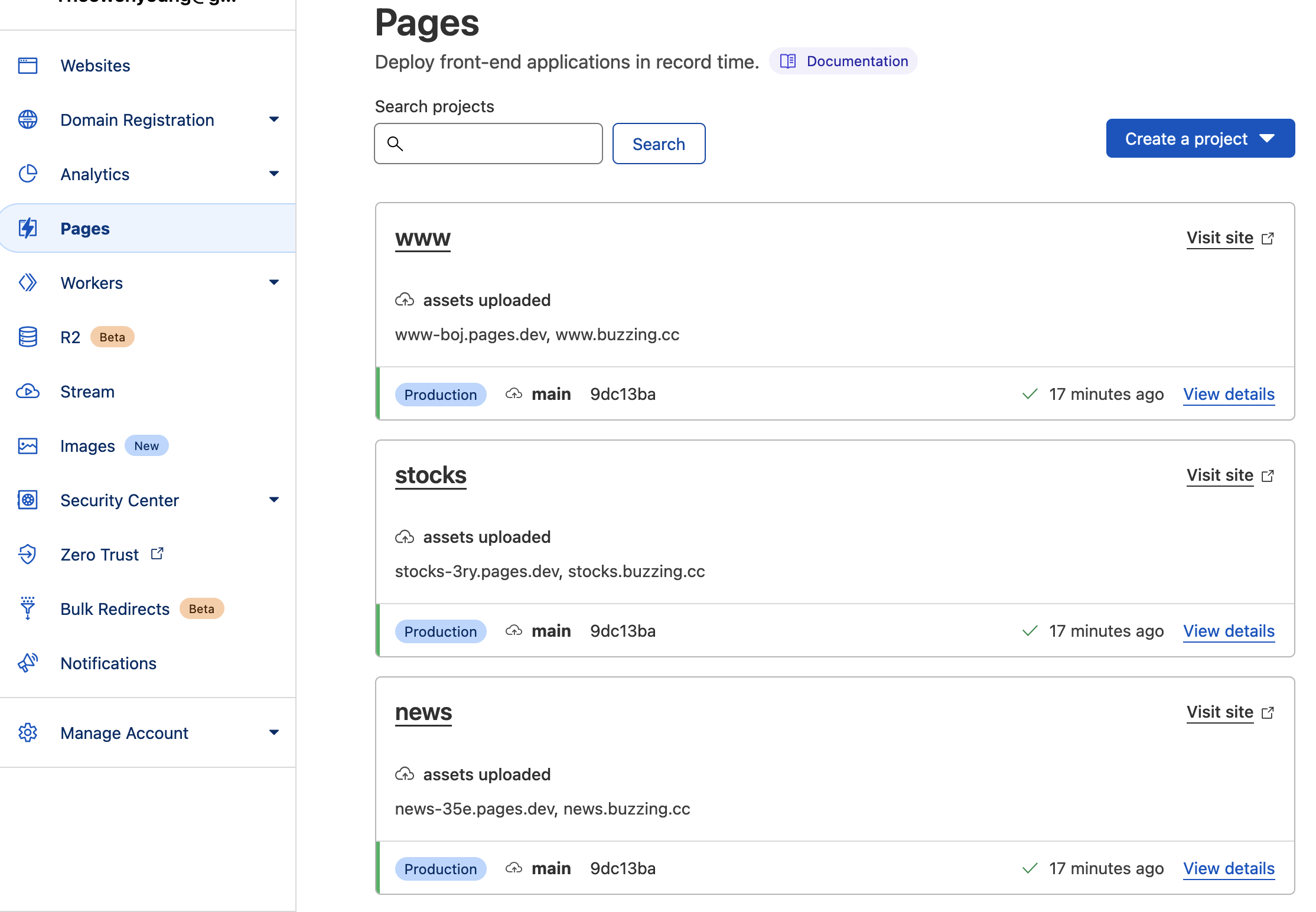
Task: Click the Images picture icon
Action: tap(28, 446)
